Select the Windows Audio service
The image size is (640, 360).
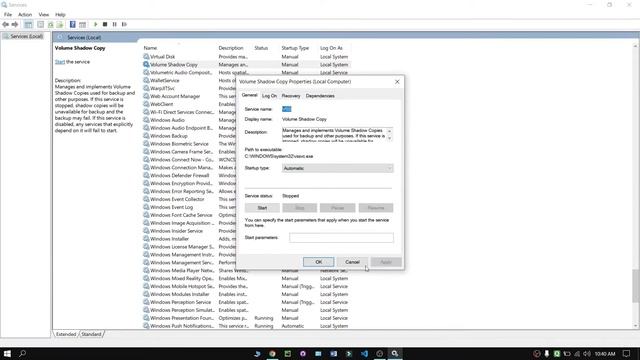(167, 120)
